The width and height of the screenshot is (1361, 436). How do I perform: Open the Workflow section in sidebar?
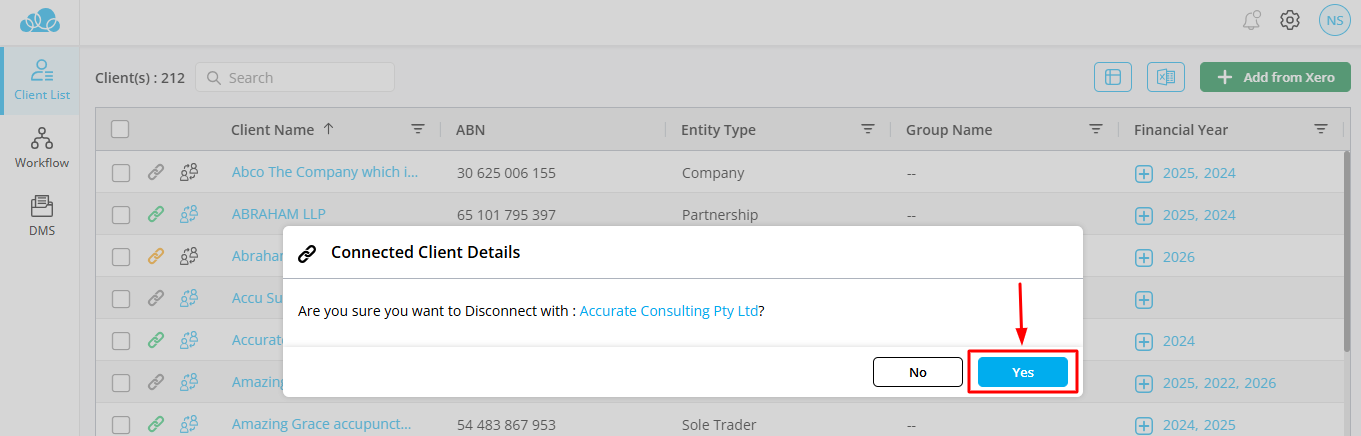pyautogui.click(x=41, y=147)
